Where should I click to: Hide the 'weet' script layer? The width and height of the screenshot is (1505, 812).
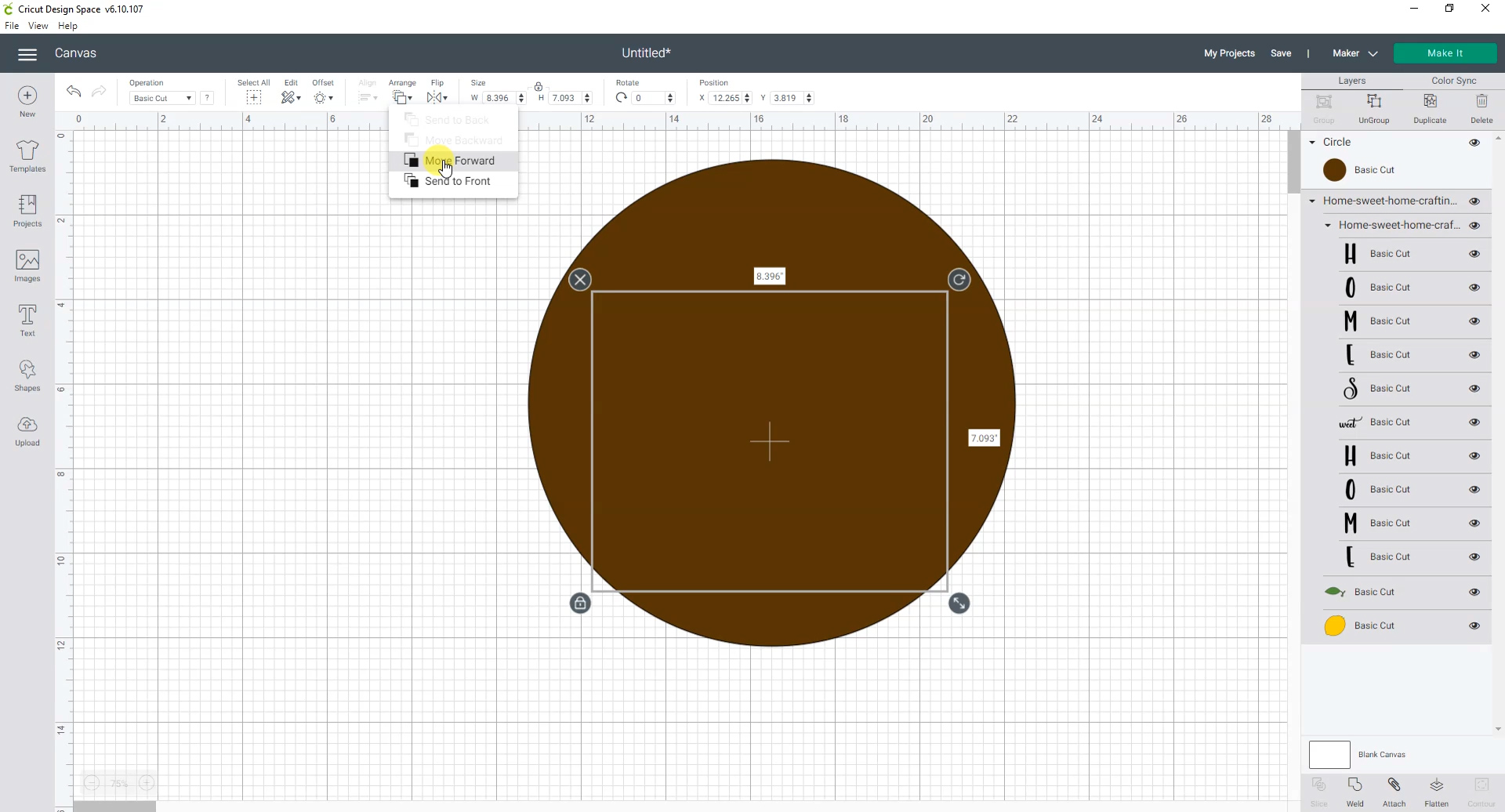coord(1474,422)
